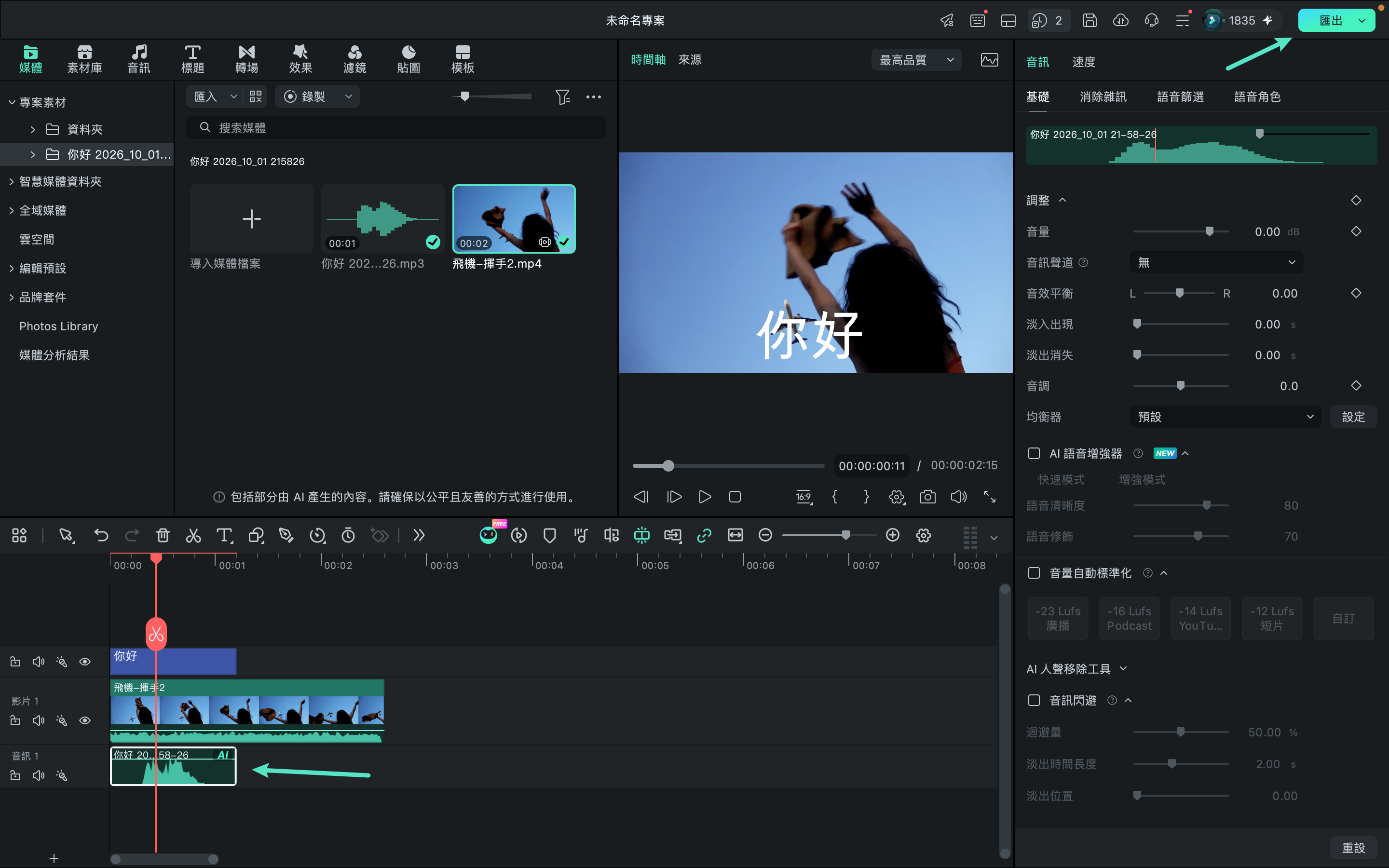This screenshot has height=868, width=1389.
Task: Open preview fullscreen with the expand arrows
Action: (990, 497)
